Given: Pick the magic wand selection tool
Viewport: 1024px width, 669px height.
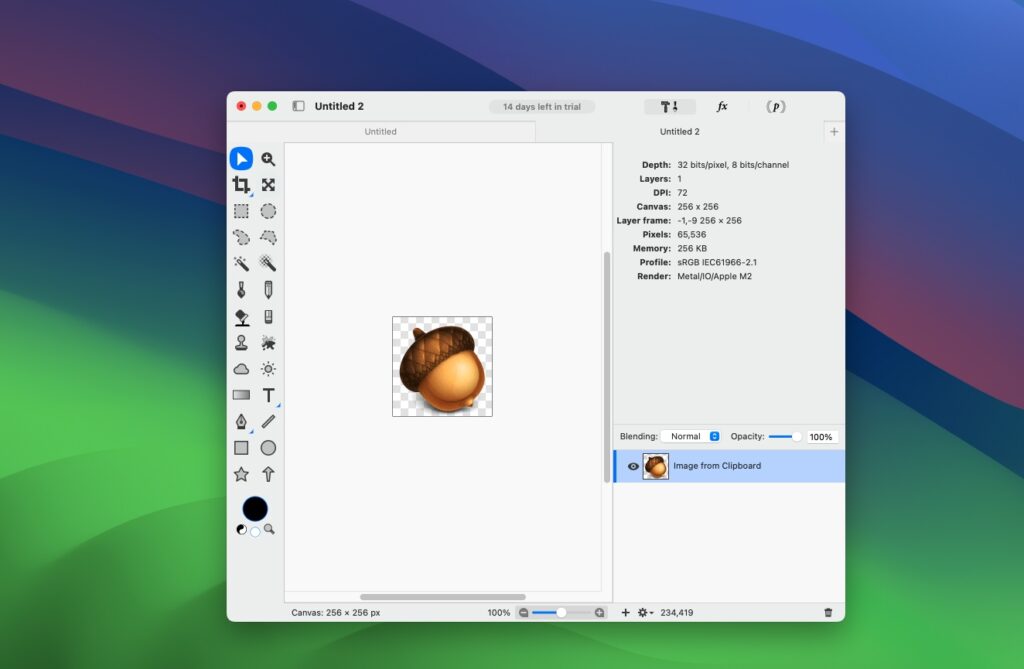Looking at the screenshot, I should (240, 263).
